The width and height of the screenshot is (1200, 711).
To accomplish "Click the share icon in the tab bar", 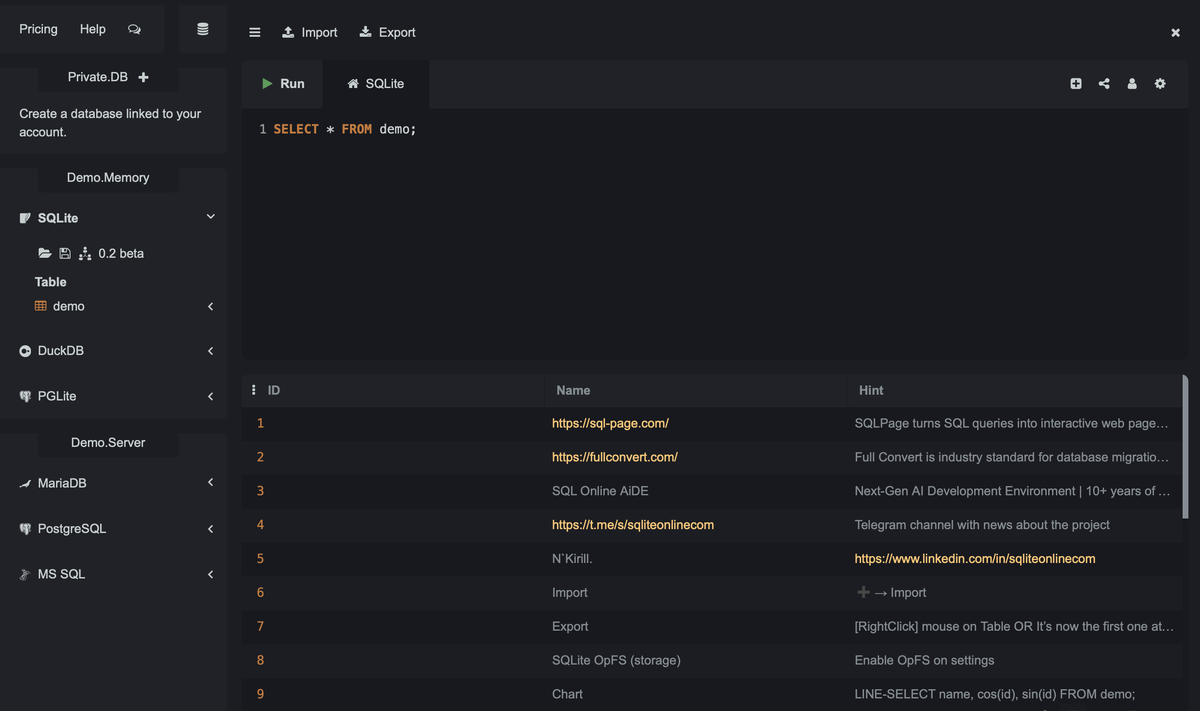I will pyautogui.click(x=1104, y=84).
